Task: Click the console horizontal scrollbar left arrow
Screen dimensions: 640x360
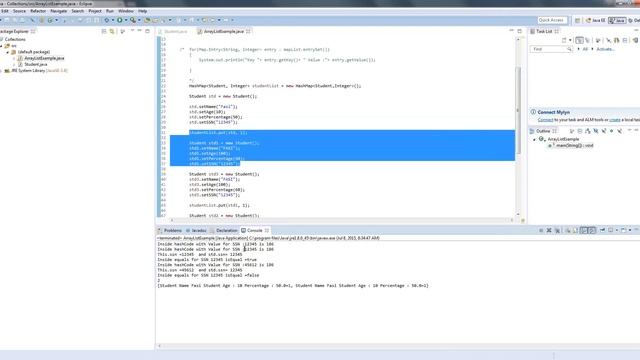Action: 159,346
